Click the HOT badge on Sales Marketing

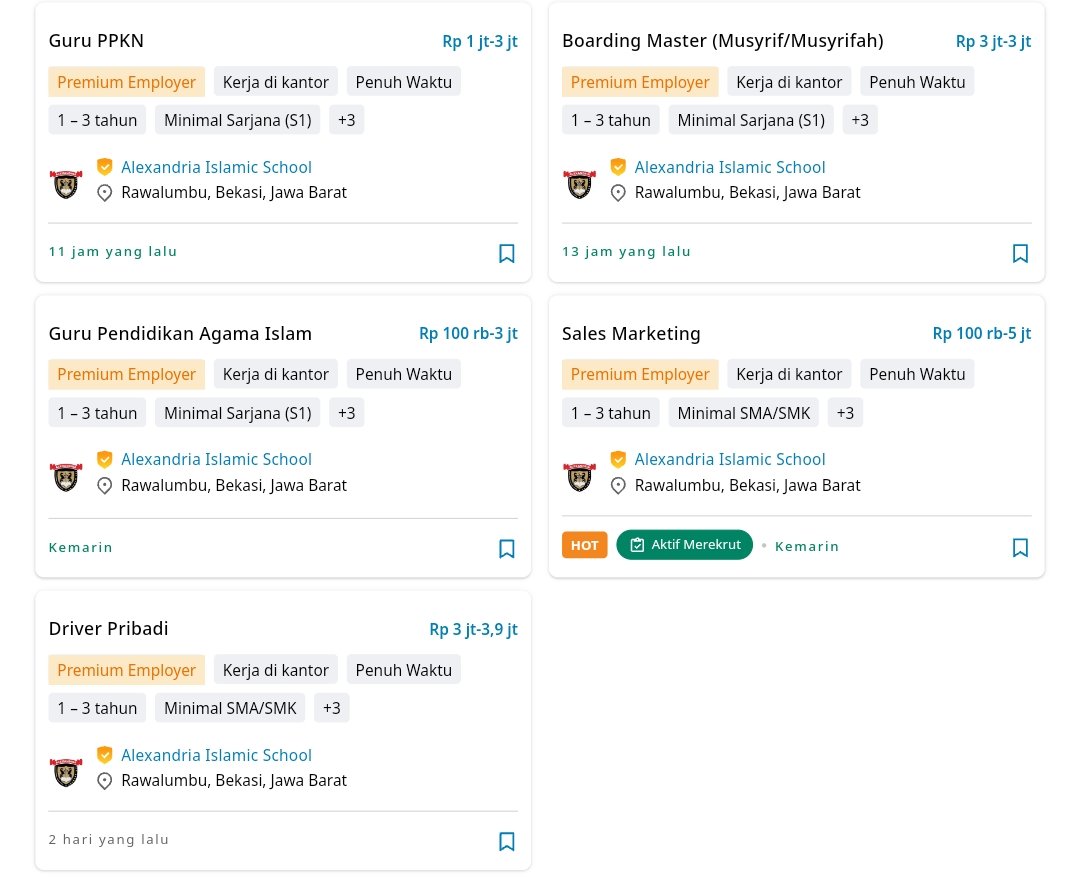(x=584, y=545)
